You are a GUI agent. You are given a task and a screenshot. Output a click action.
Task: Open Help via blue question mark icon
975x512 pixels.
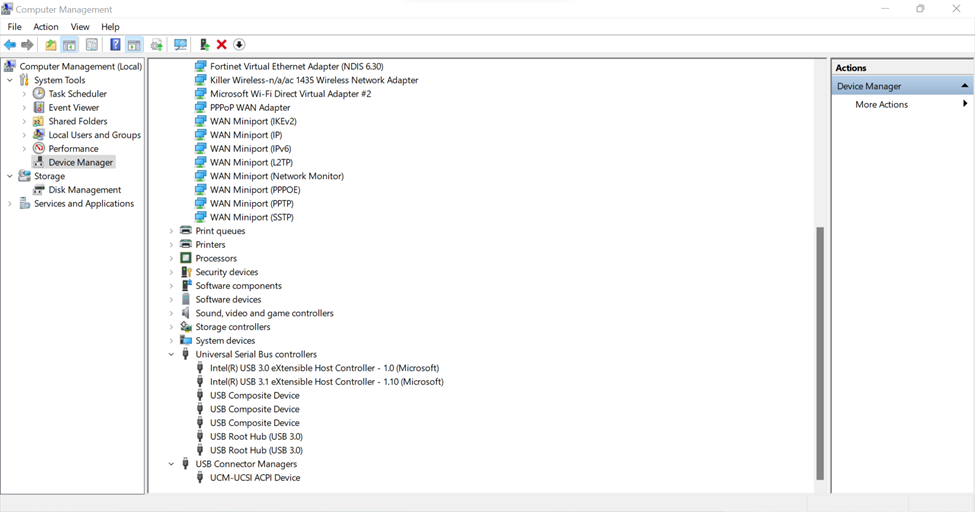click(x=115, y=45)
